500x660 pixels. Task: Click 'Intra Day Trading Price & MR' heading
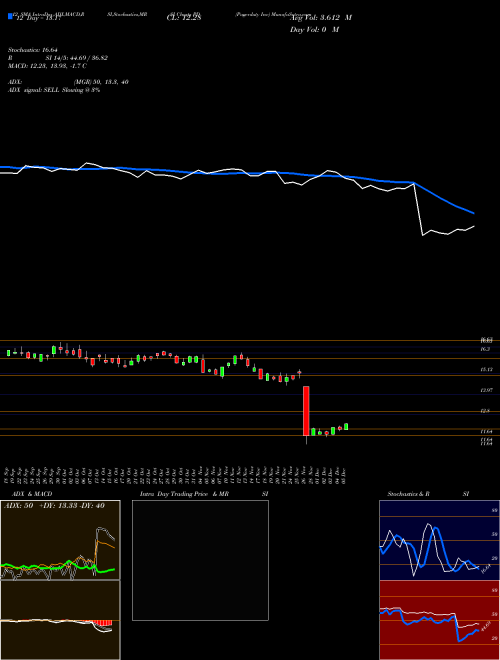pyautogui.click(x=184, y=494)
